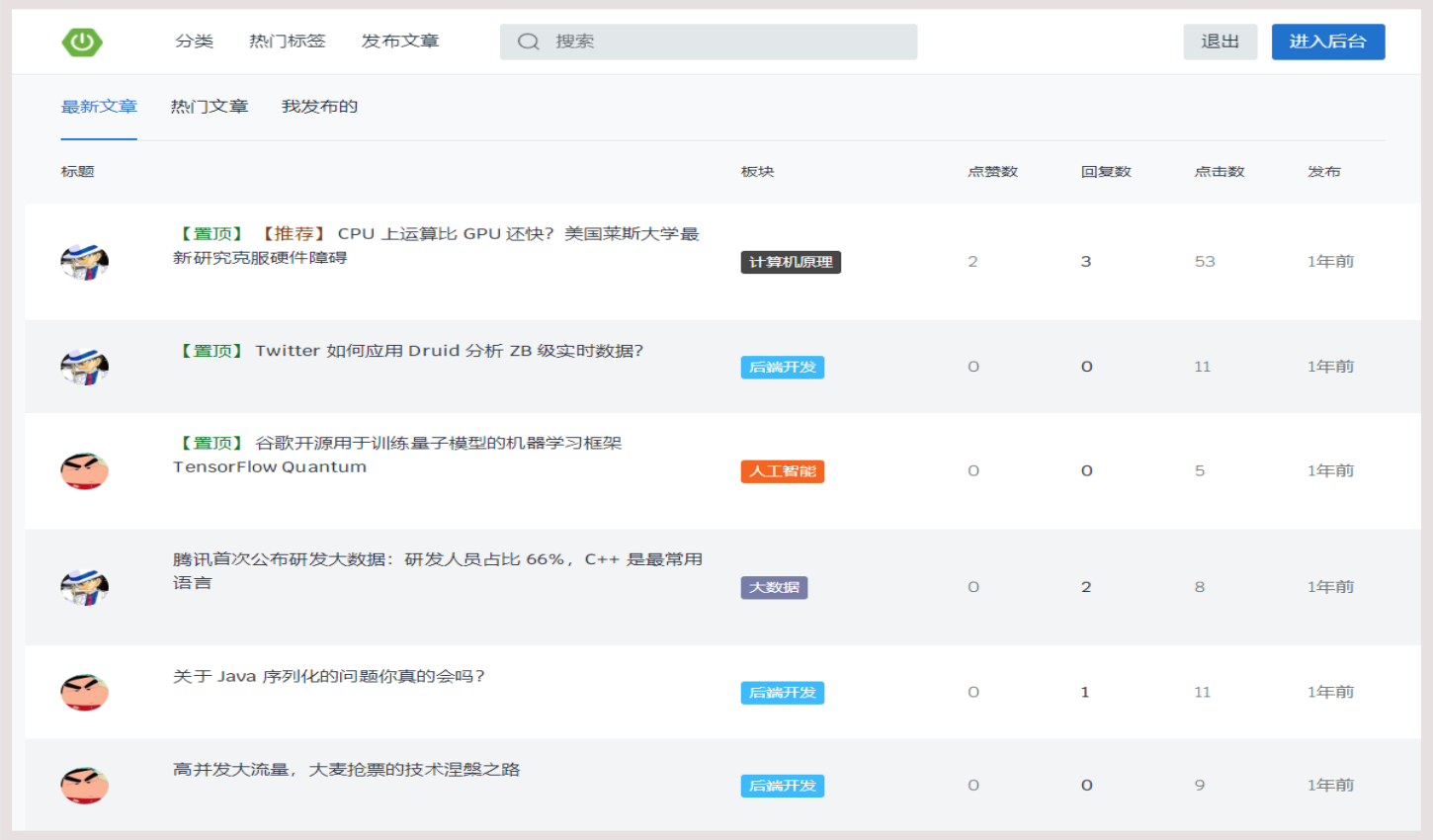Open 热门标签 in the top navigation
Screen dimensions: 1433x840
[287, 42]
